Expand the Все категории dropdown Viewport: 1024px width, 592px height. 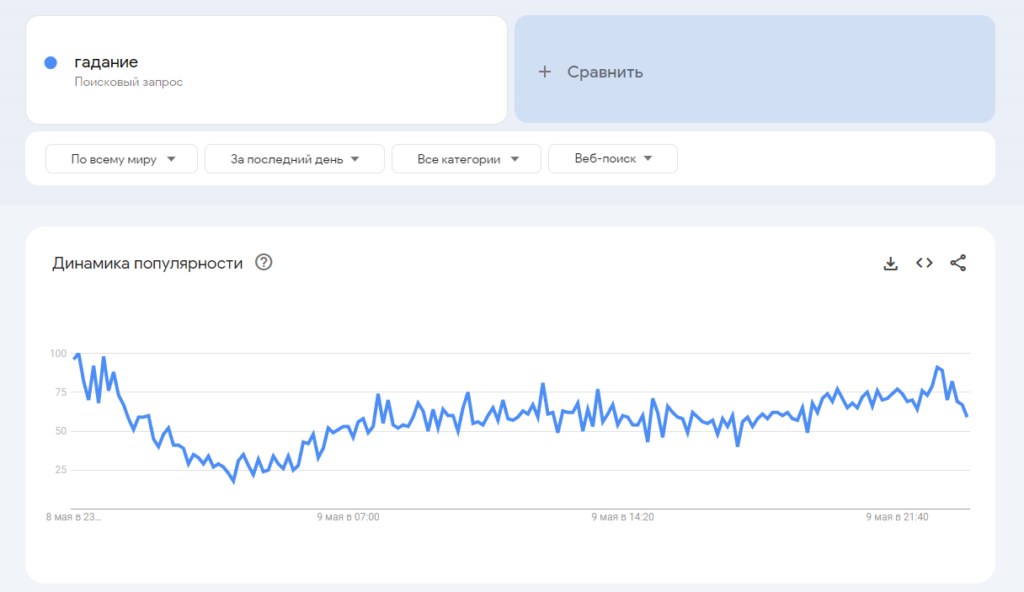click(x=466, y=159)
